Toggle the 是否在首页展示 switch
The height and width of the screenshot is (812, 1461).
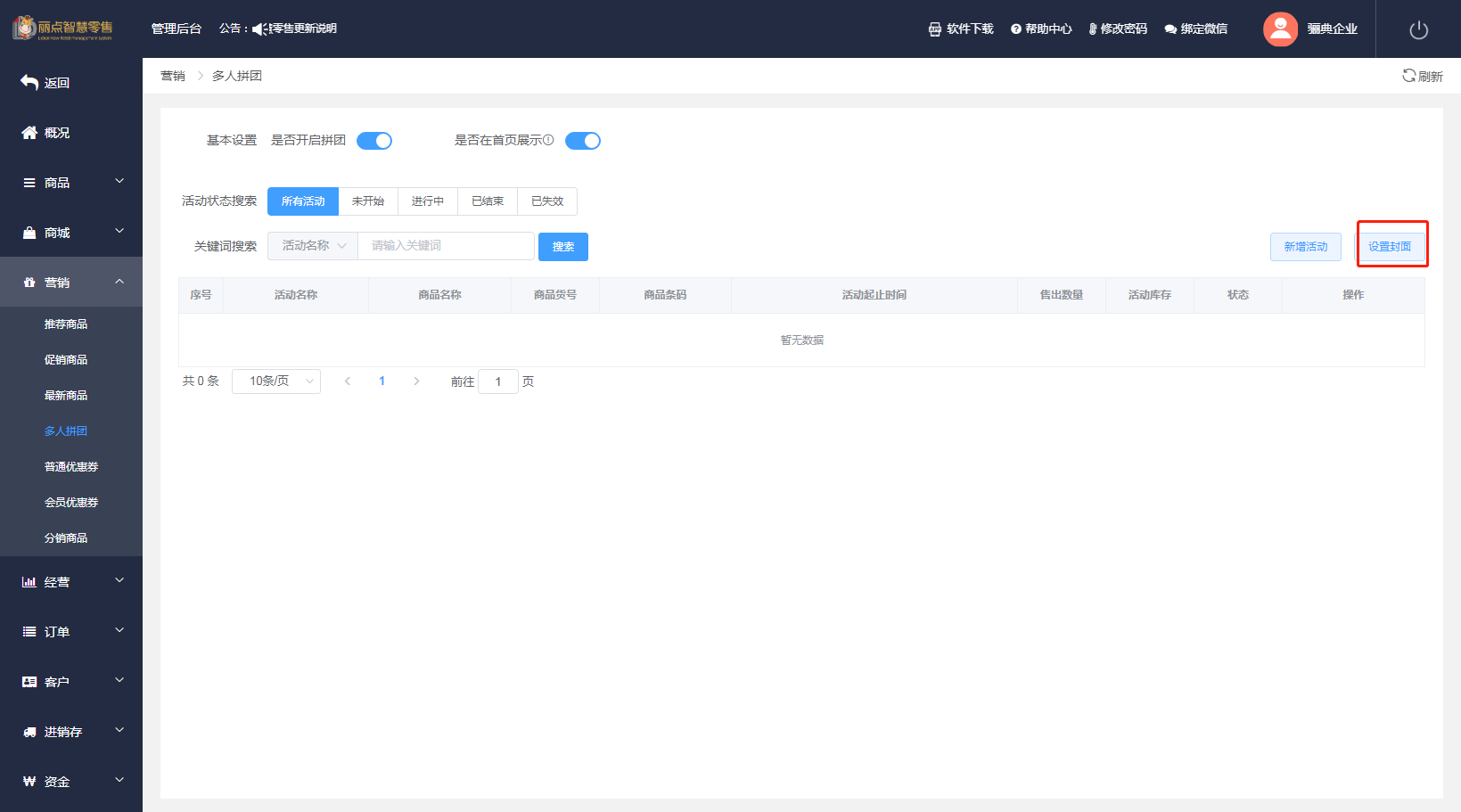tap(583, 141)
